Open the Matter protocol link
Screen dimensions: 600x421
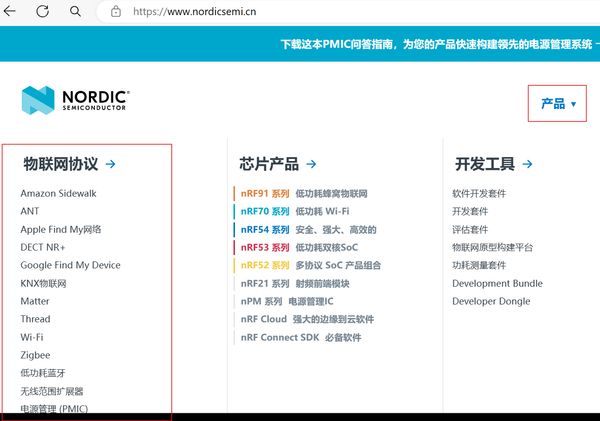click(35, 301)
